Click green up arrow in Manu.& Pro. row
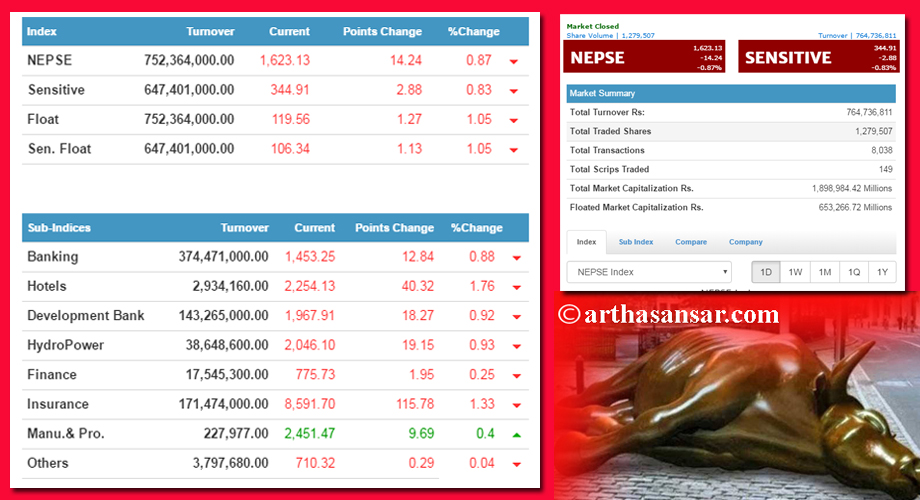The width and height of the screenshot is (920, 500). coord(516,435)
